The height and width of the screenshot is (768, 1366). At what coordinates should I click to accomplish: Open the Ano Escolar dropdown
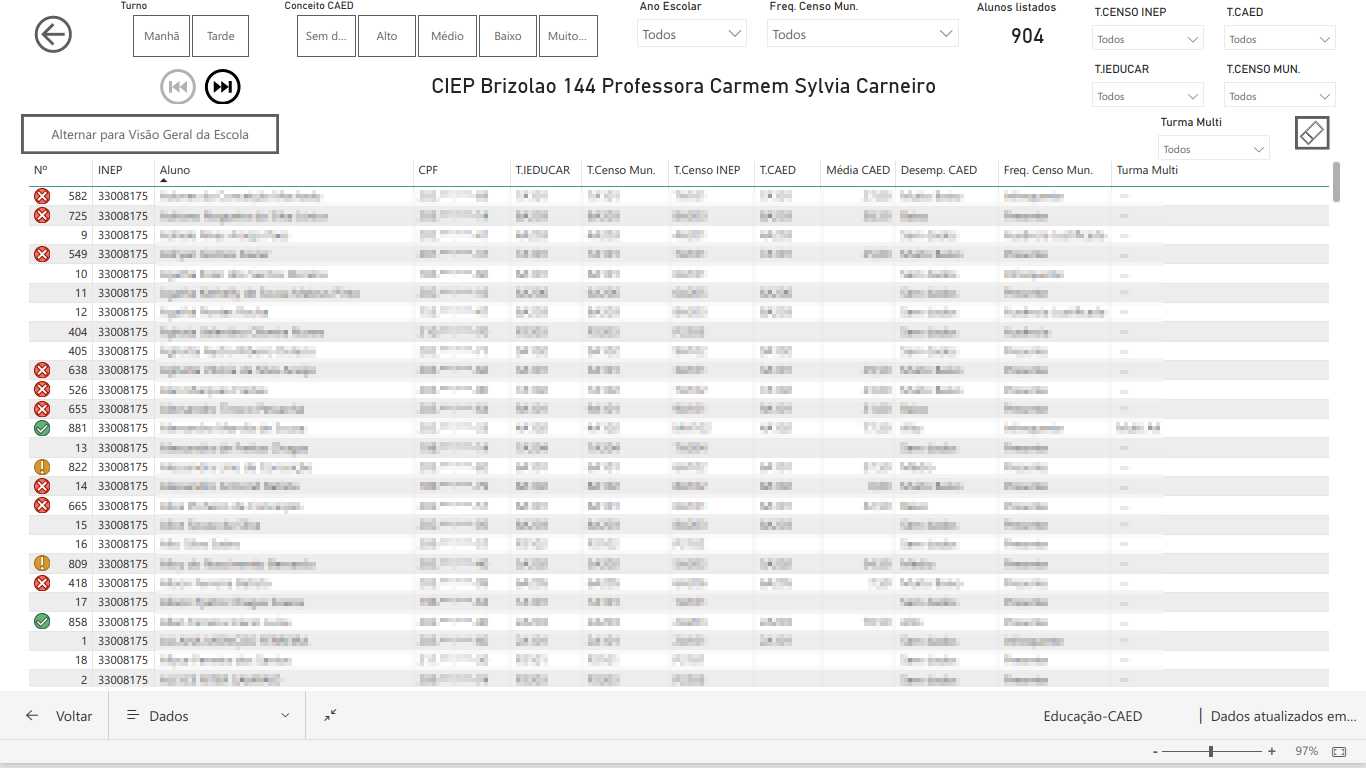(692, 35)
